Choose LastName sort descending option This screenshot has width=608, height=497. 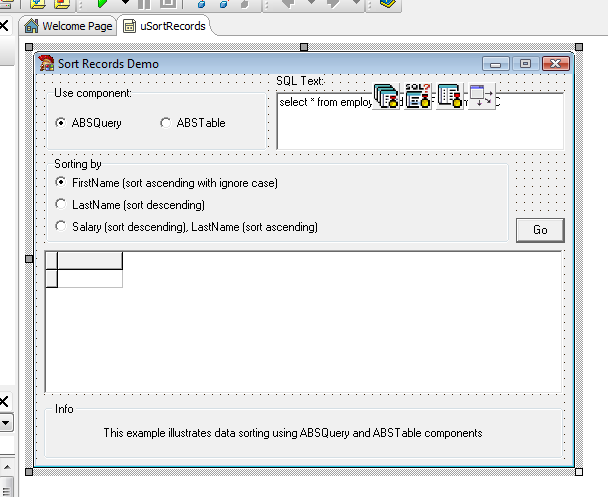point(62,205)
